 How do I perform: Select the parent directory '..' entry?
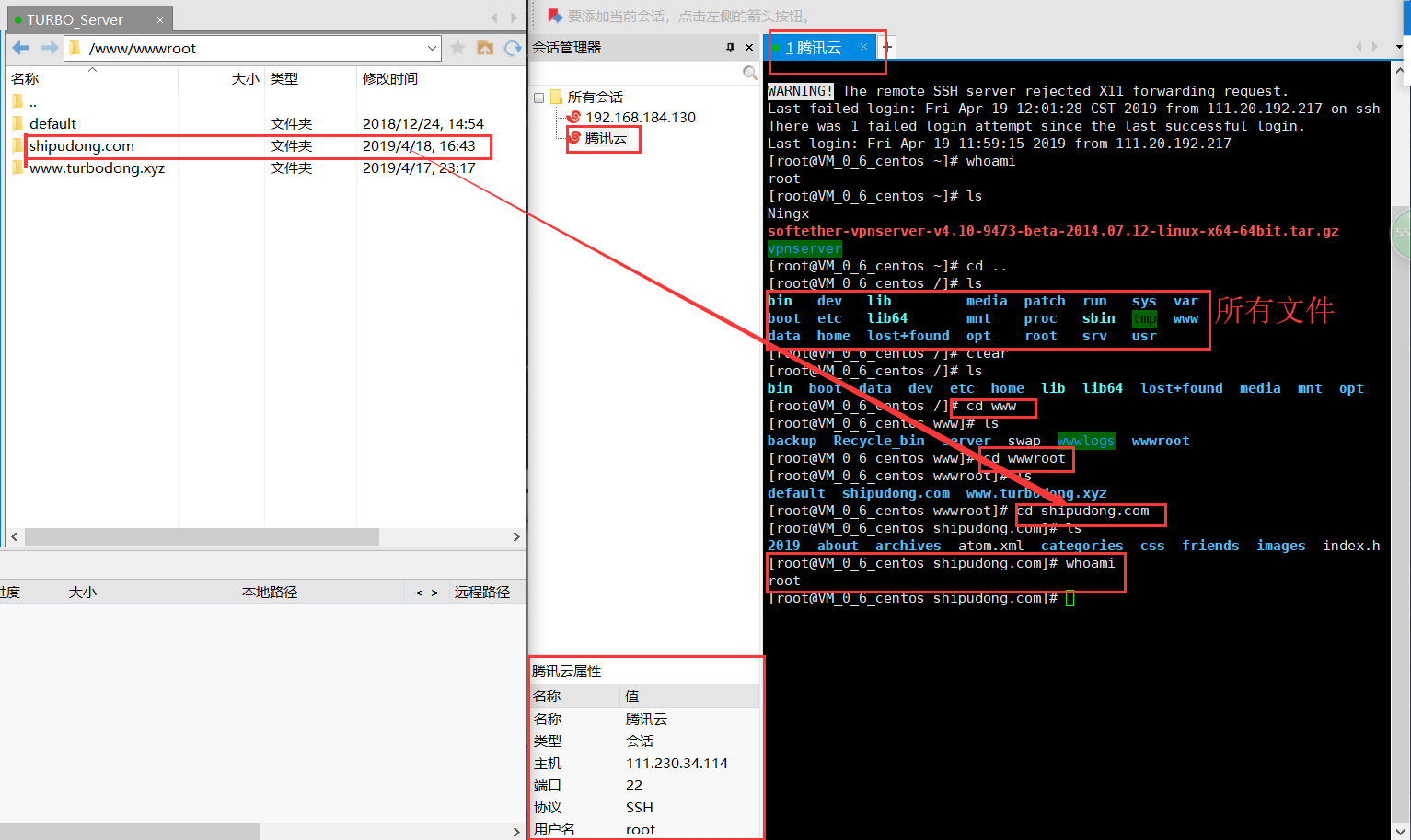tap(33, 101)
